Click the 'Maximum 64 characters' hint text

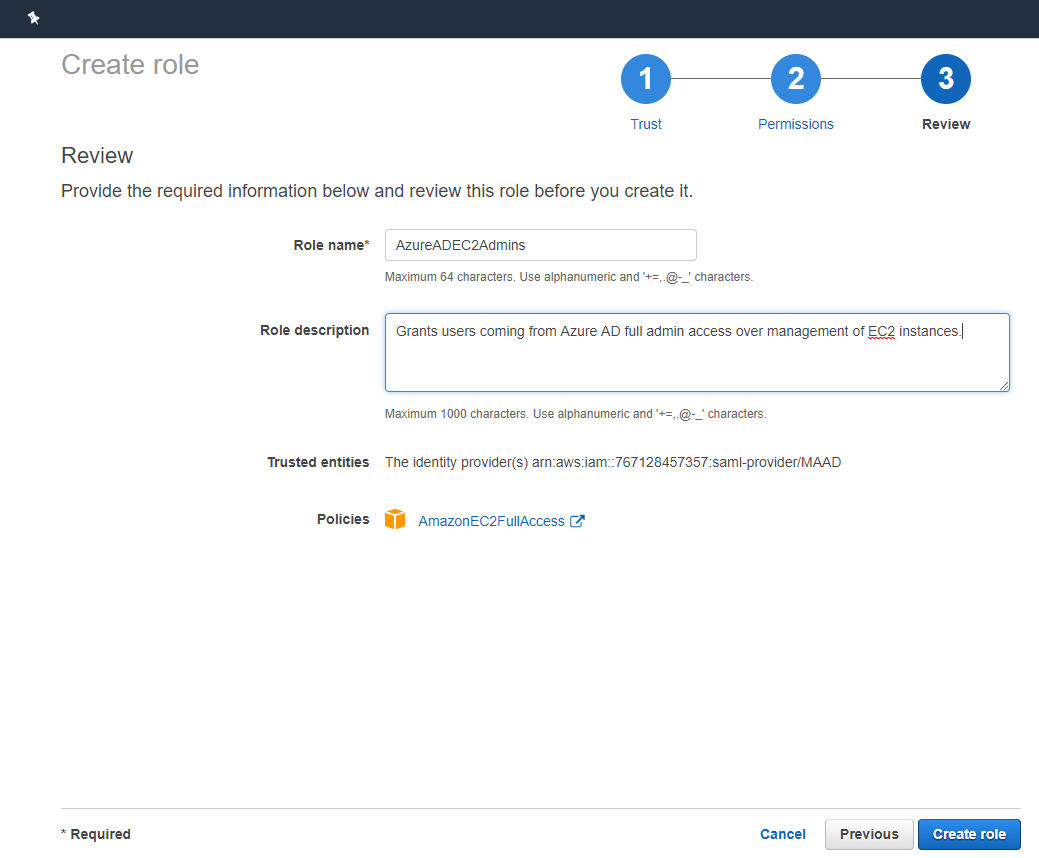tap(569, 277)
